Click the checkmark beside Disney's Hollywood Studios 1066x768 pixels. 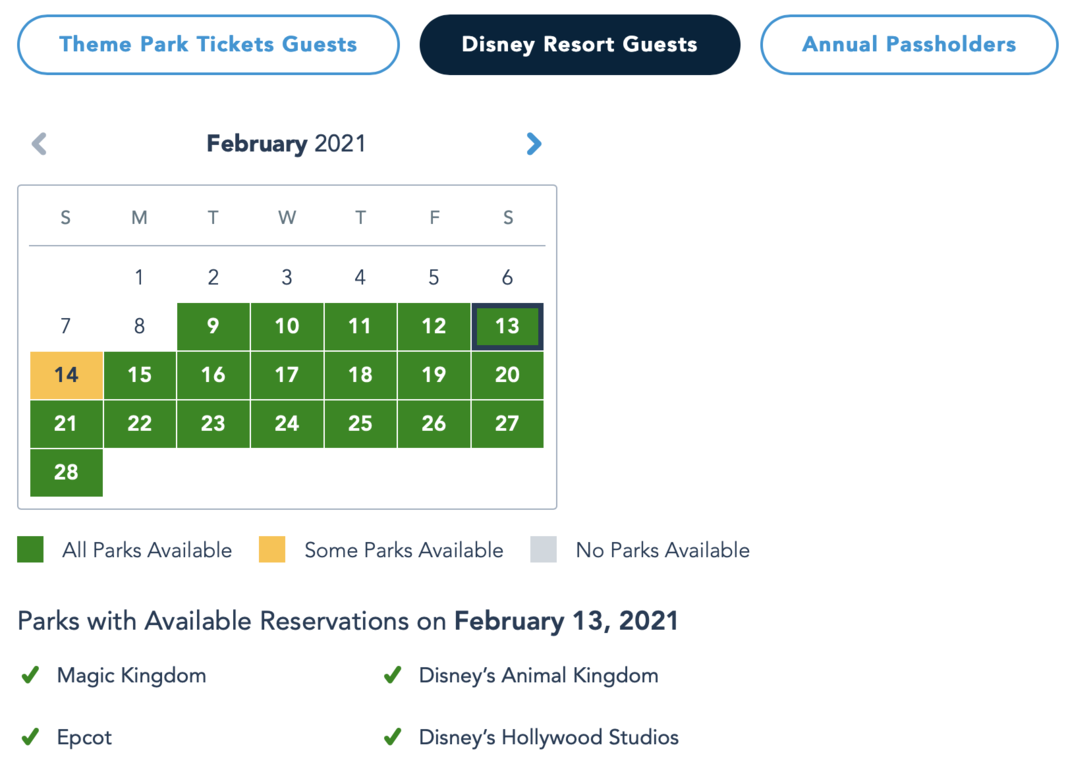point(393,738)
